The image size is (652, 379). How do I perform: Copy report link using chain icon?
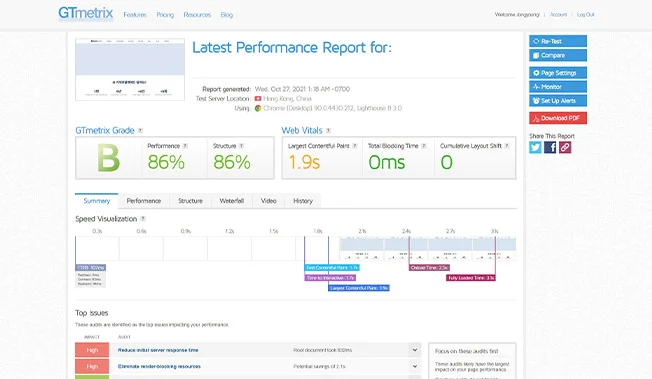[x=565, y=147]
